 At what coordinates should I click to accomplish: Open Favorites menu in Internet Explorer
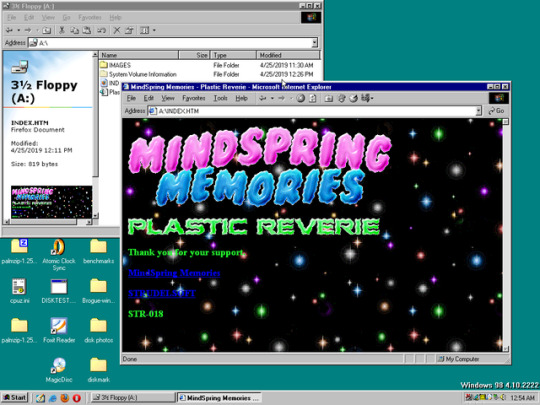coord(194,98)
